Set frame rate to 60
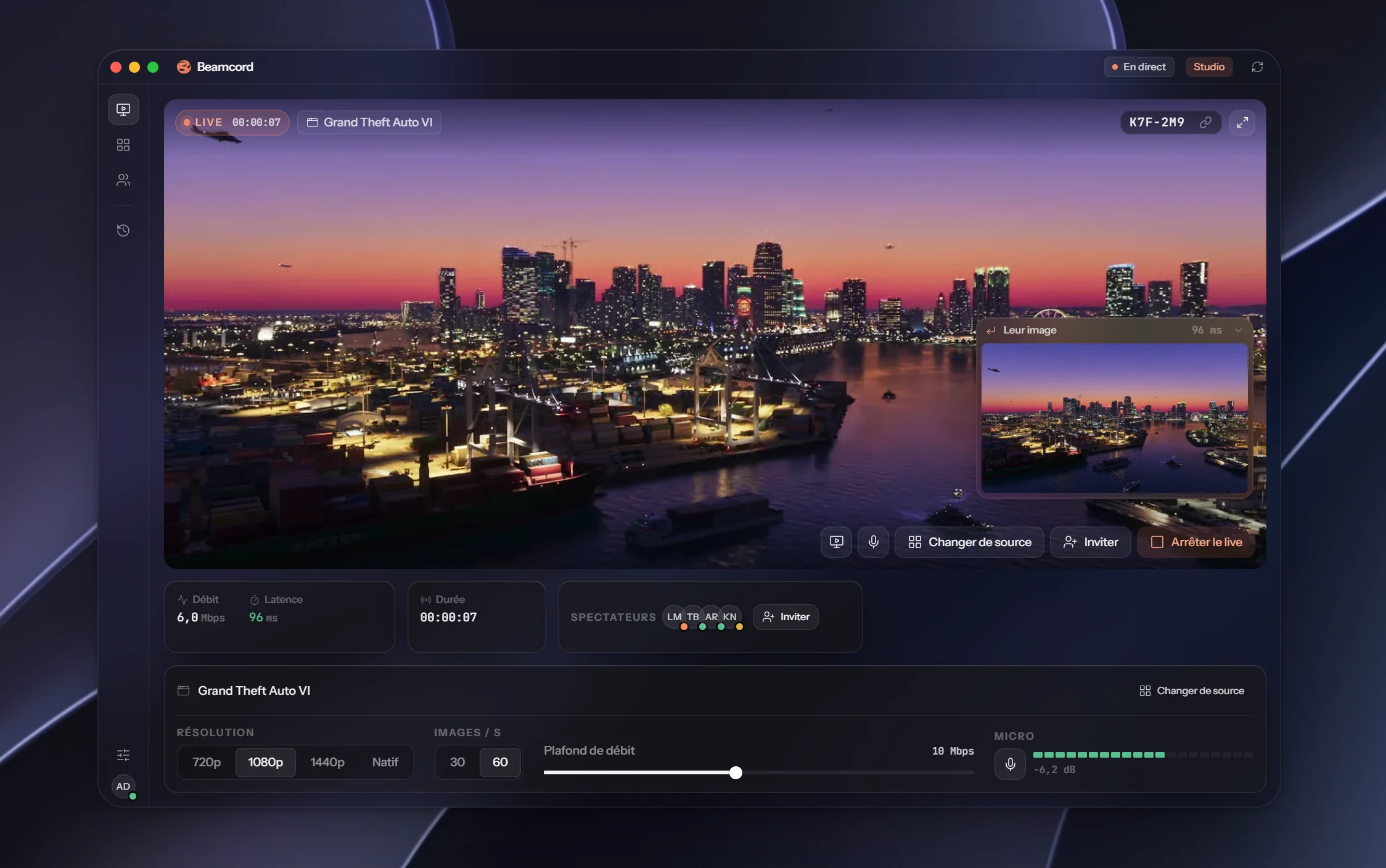This screenshot has height=868, width=1386. click(500, 763)
